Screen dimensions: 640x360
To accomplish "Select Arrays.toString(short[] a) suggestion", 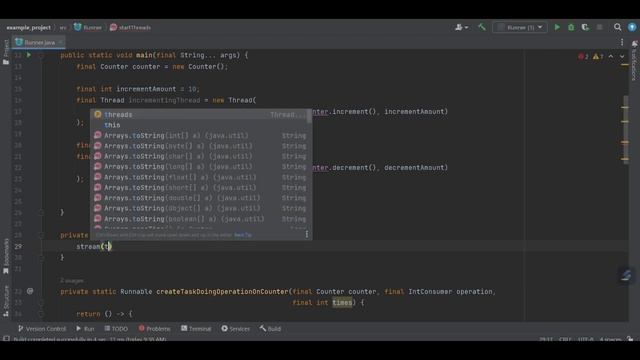I will click(x=199, y=188).
